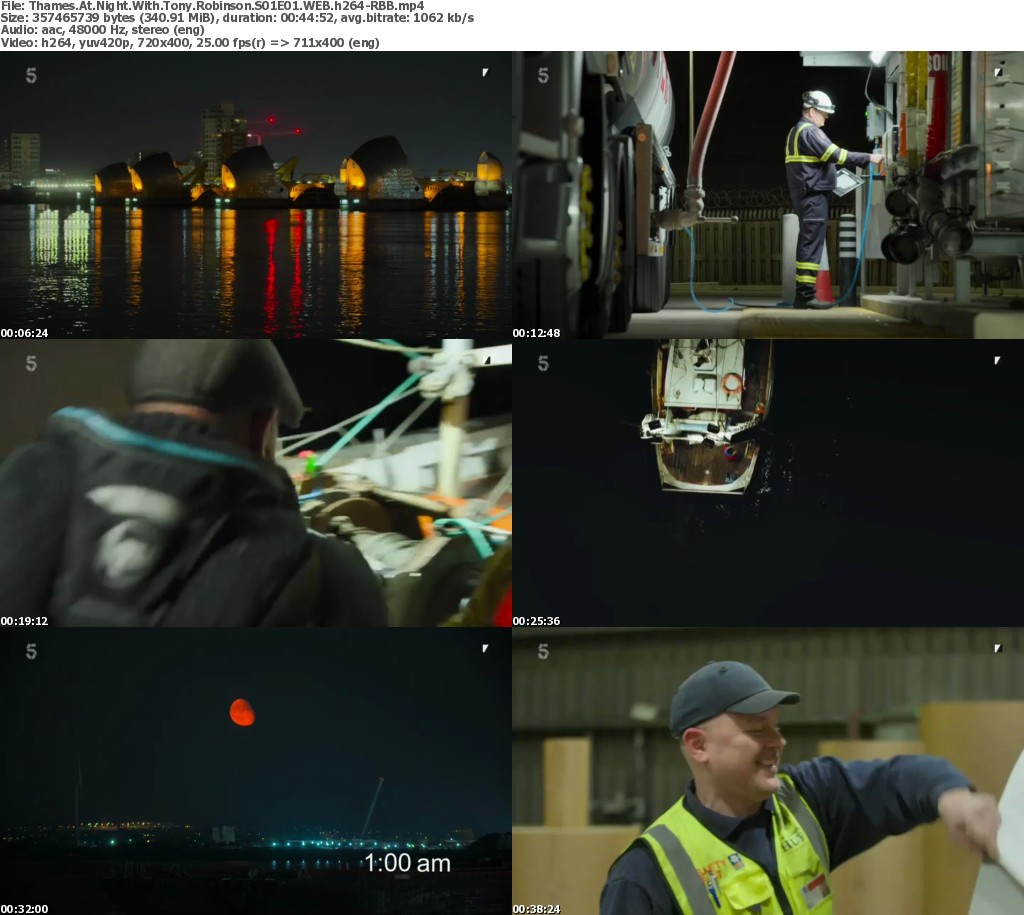Screen dimensions: 1024x915
Task: Click the Channel 5 logo on overhead boat frame
Action: point(543,363)
